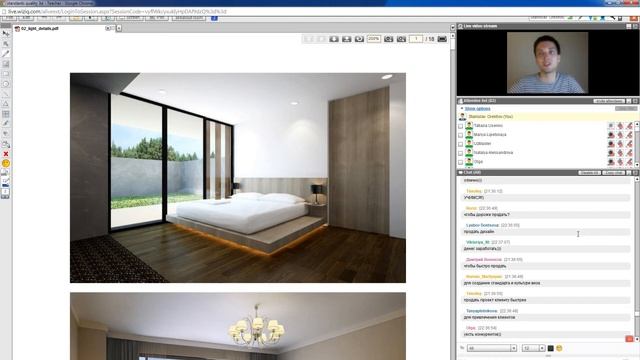Tick the checkbox next to Olga

[x=460, y=162]
